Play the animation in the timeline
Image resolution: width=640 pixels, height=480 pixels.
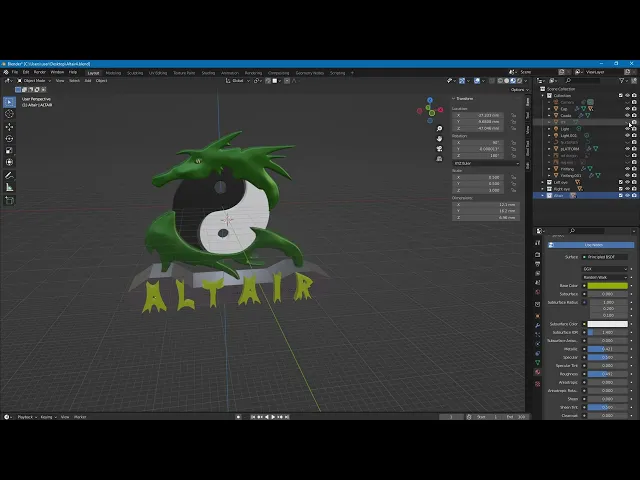[273, 417]
